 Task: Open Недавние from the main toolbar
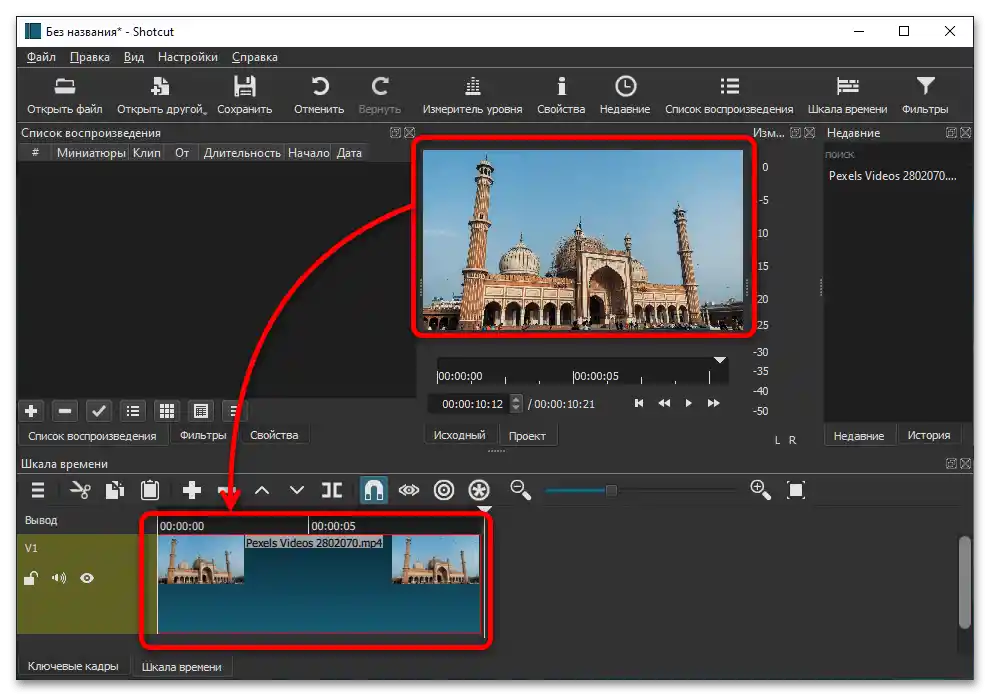(625, 95)
